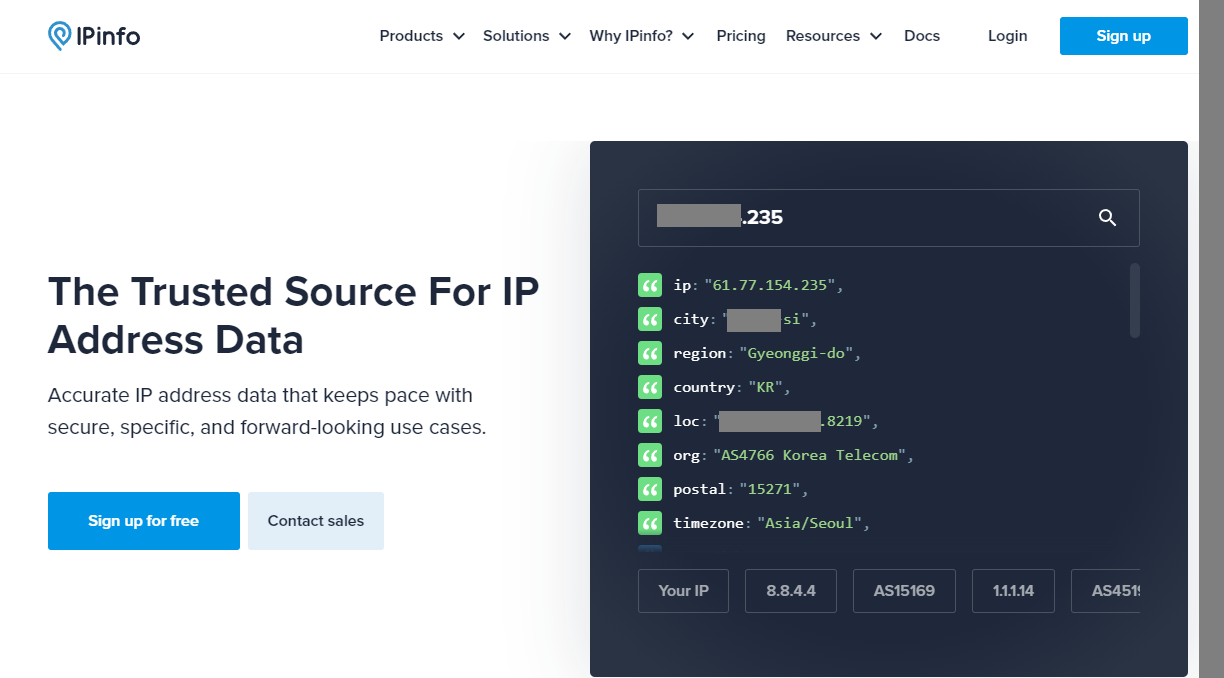Click the quote icon beside loc field
The height and width of the screenshot is (678, 1224).
(650, 421)
